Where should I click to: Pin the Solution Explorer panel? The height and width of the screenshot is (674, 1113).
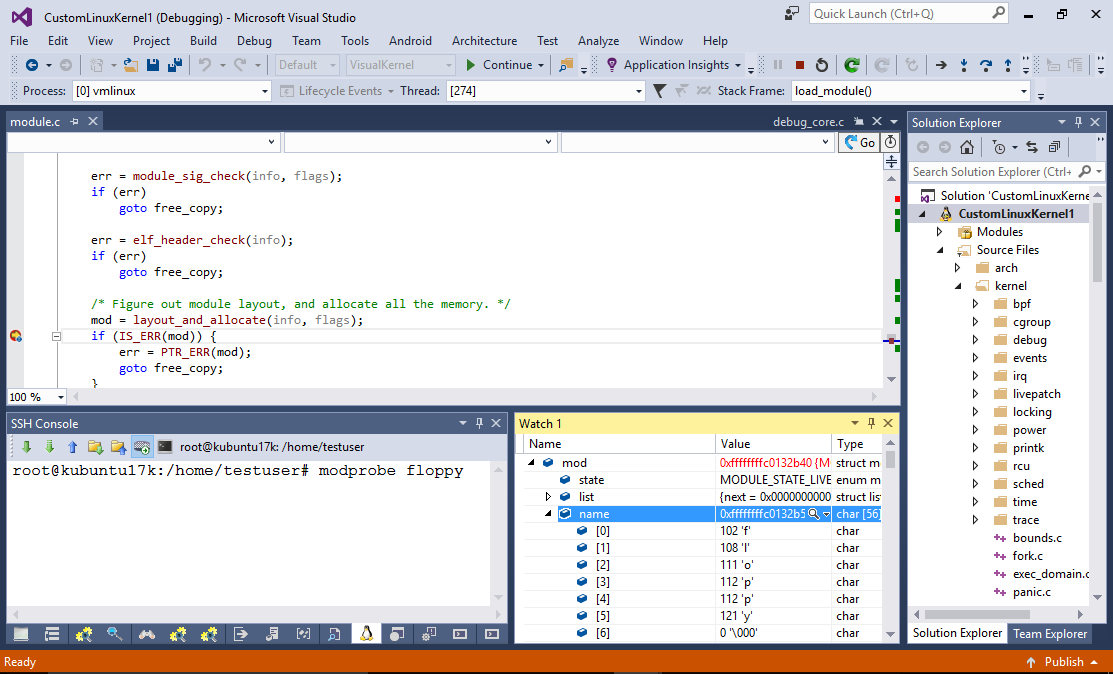1078,122
